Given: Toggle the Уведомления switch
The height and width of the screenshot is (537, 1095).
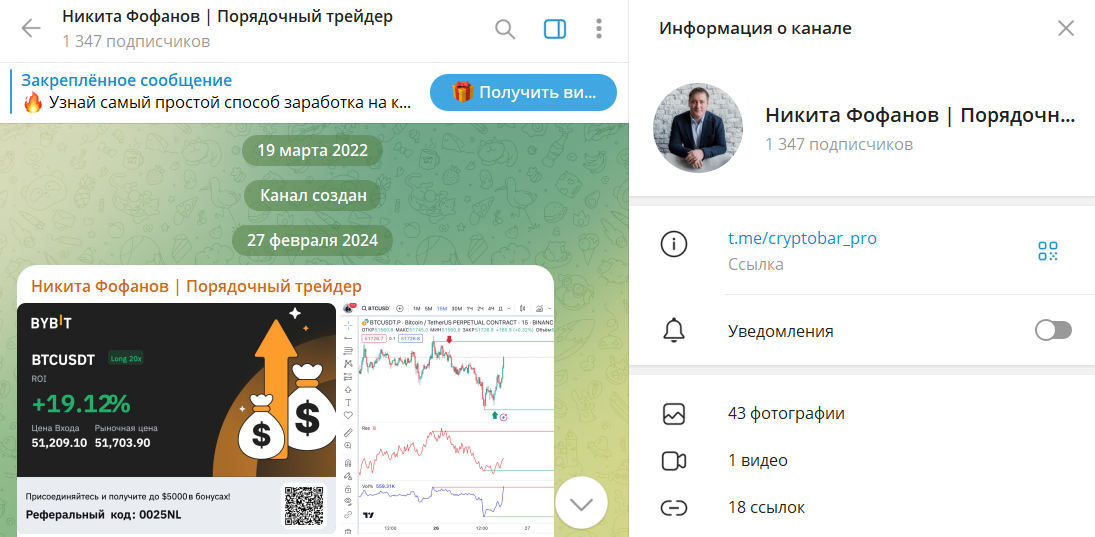Looking at the screenshot, I should point(1053,330).
